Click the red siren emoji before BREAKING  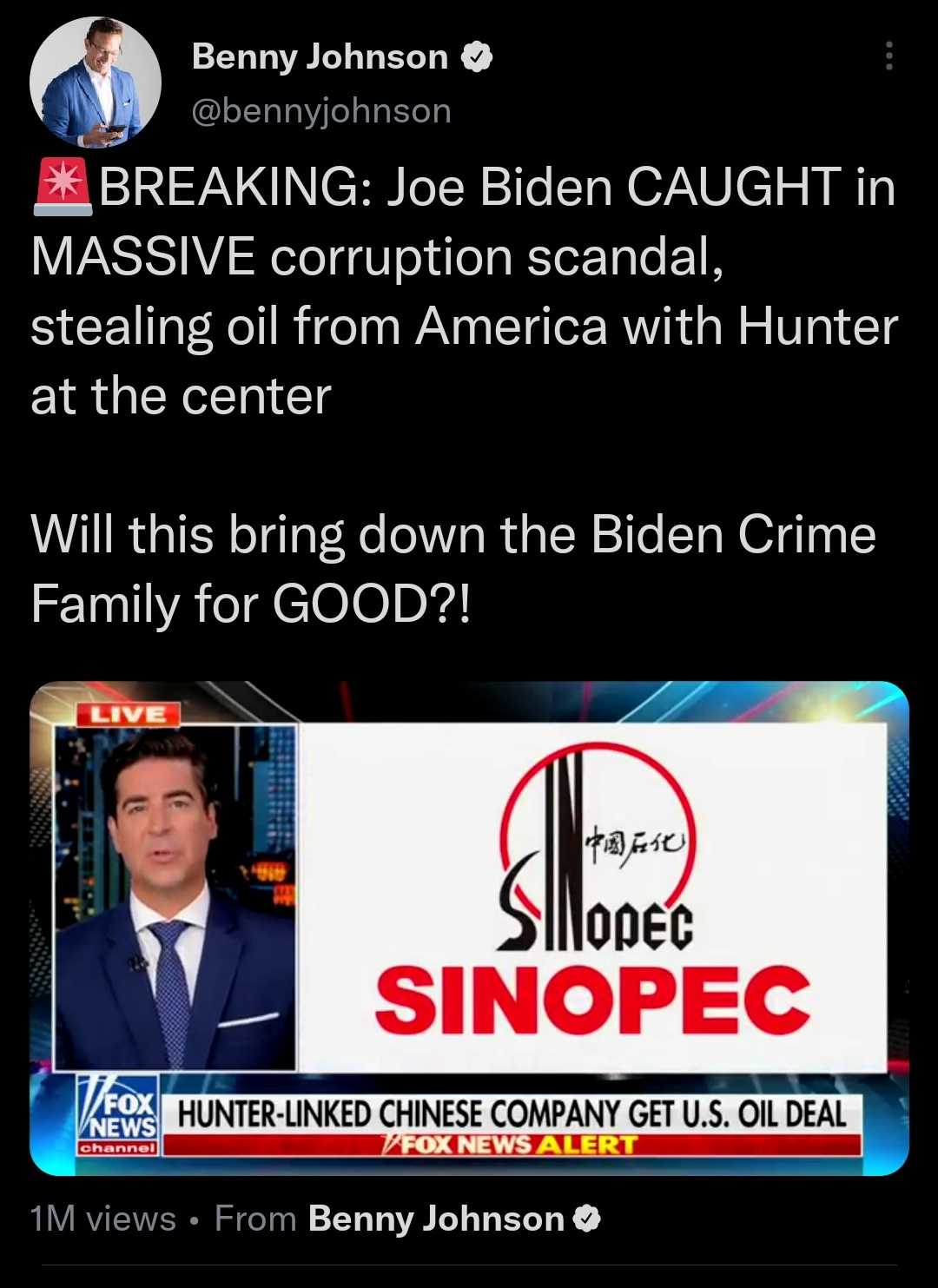pyautogui.click(x=63, y=188)
